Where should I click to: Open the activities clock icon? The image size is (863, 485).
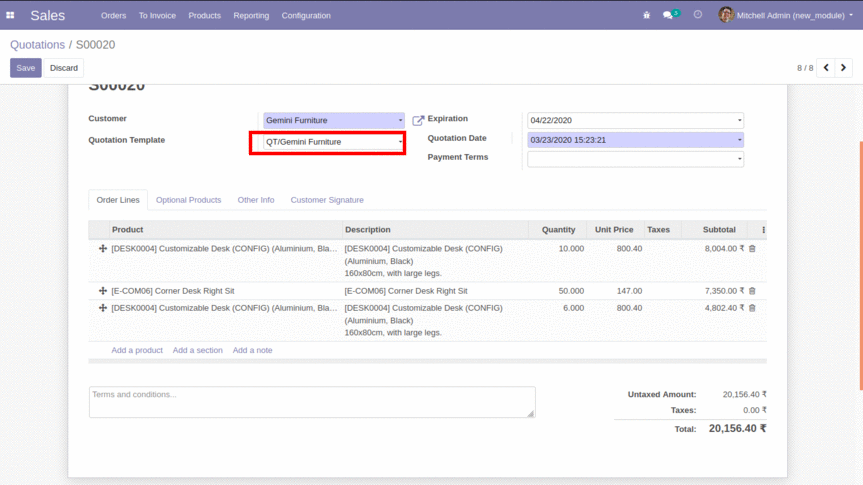pos(698,16)
